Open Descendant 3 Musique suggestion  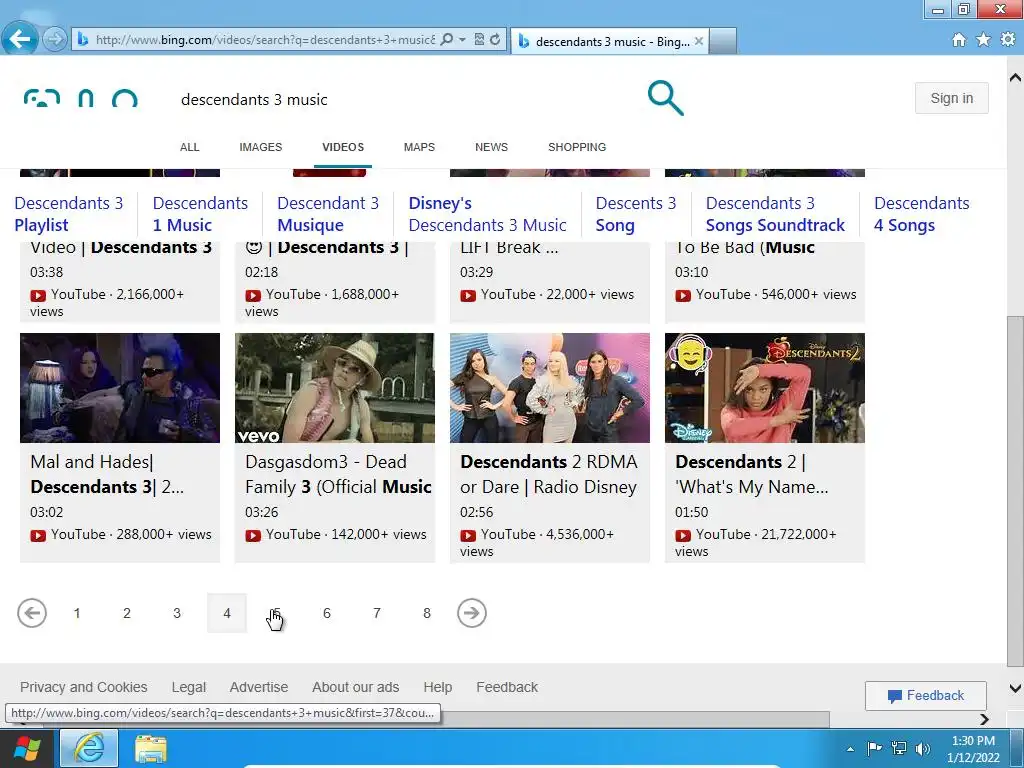point(328,214)
